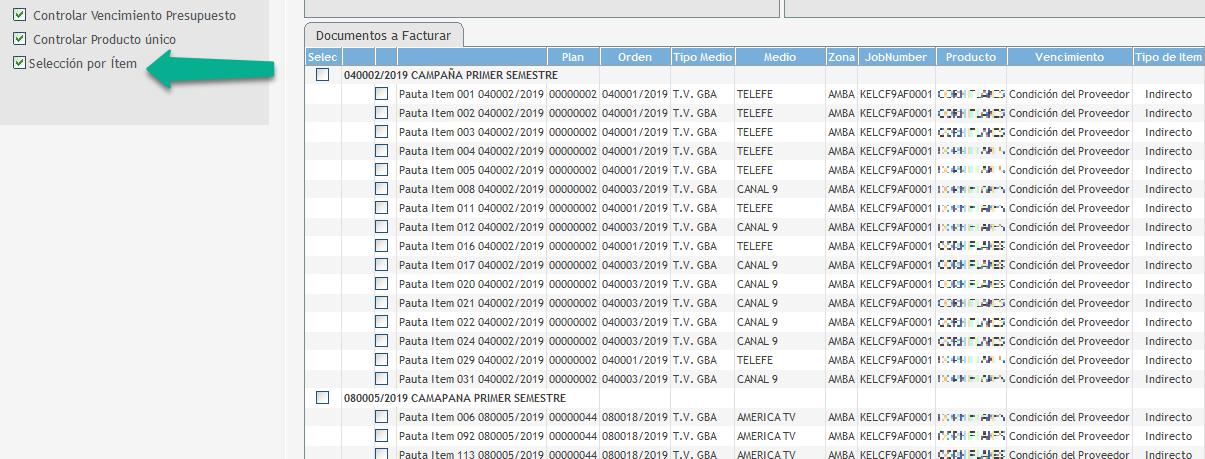
Task: Mark the checkbox for Pauta Item 031
Action: 381,379
